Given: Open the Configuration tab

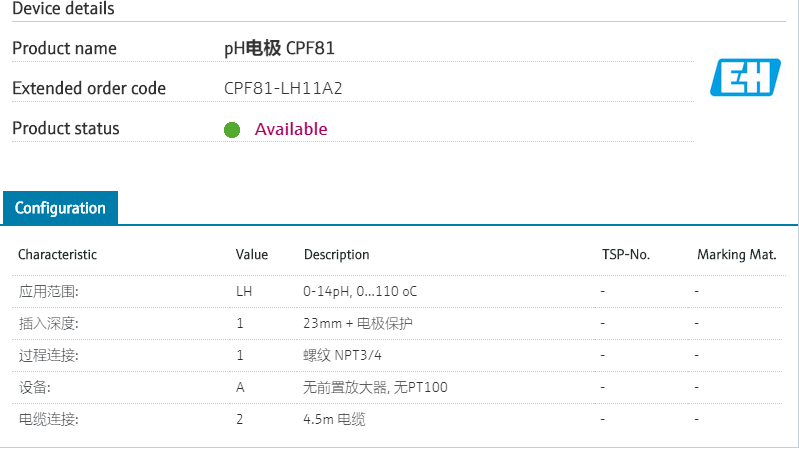Looking at the screenshot, I should click(60, 208).
